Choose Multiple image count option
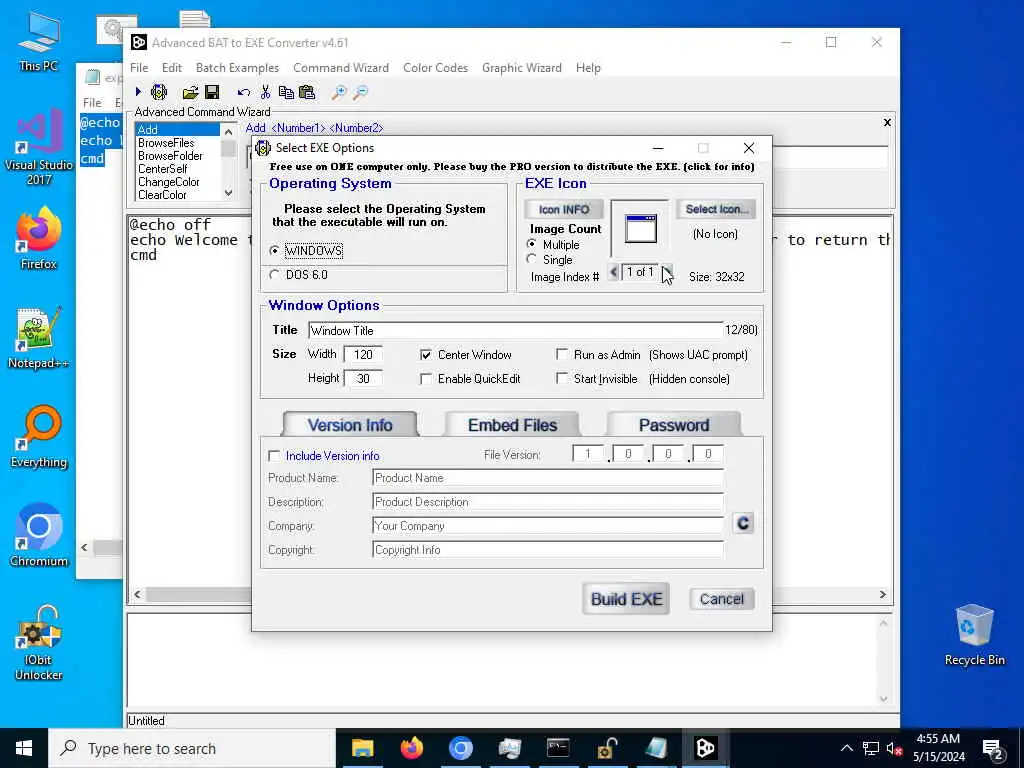The image size is (1024, 768). 532,244
